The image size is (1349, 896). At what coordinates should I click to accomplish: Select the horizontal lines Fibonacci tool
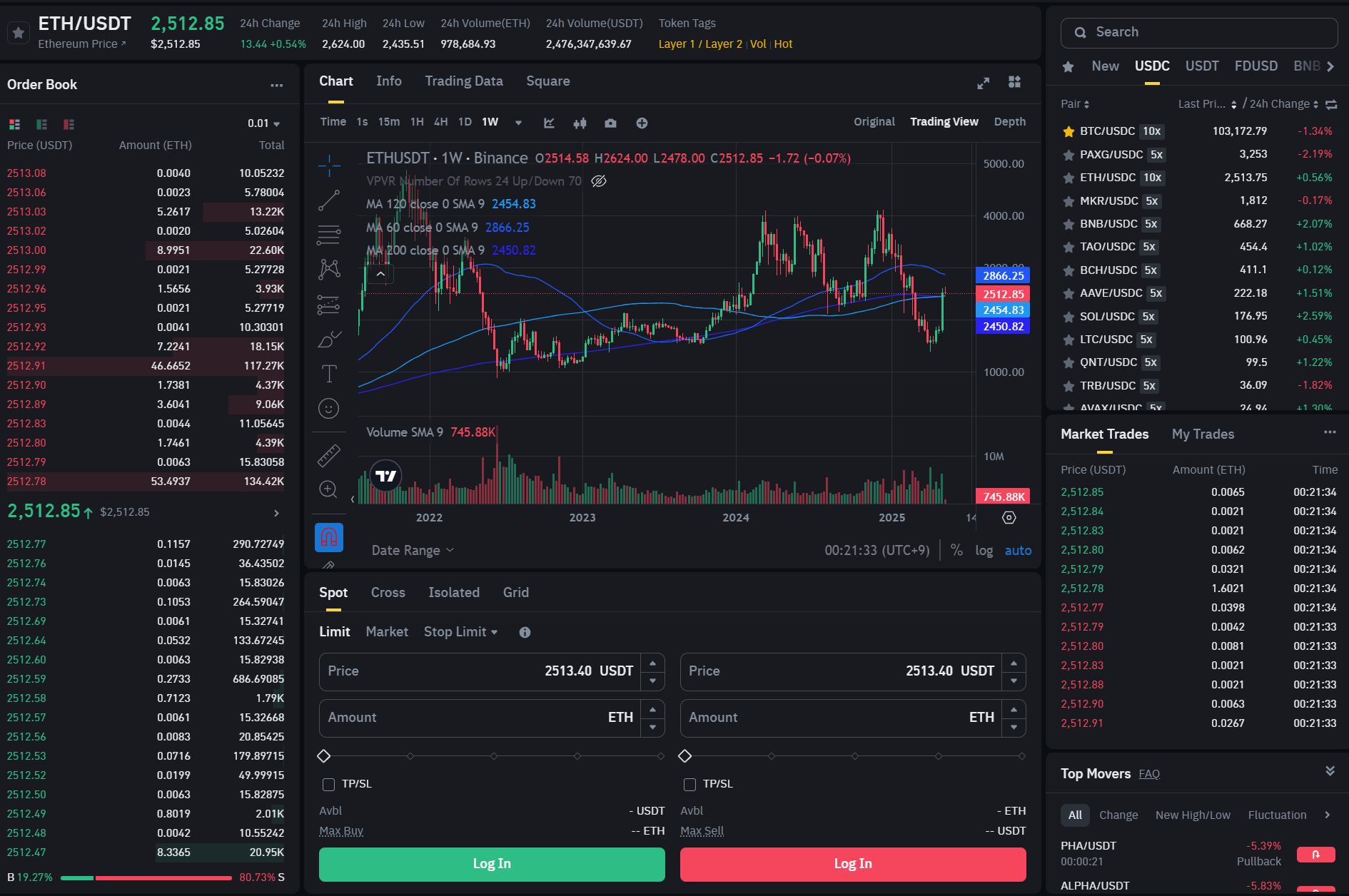(x=329, y=235)
